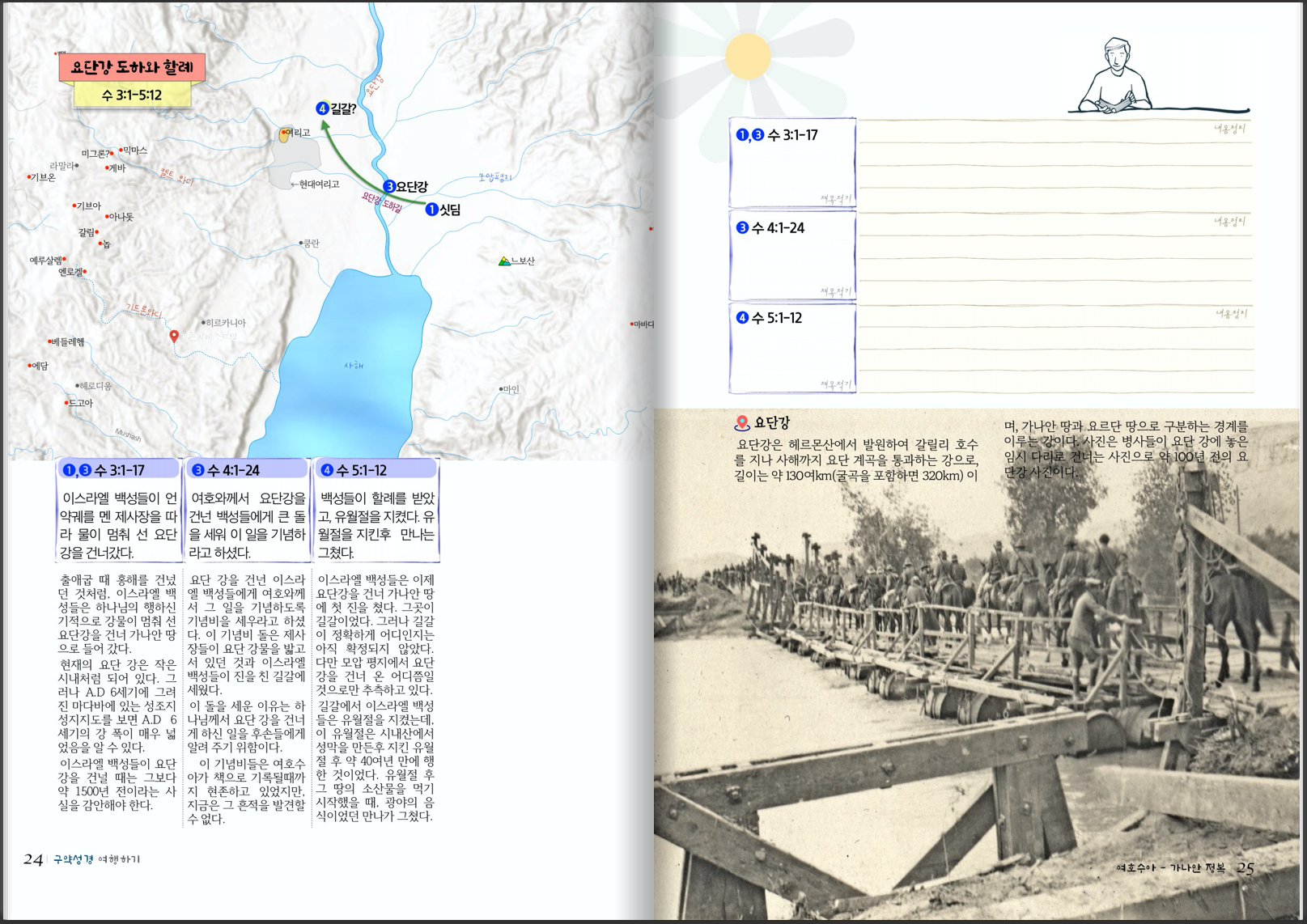Click the 미그론? map label
1307x924 pixels.
point(95,154)
